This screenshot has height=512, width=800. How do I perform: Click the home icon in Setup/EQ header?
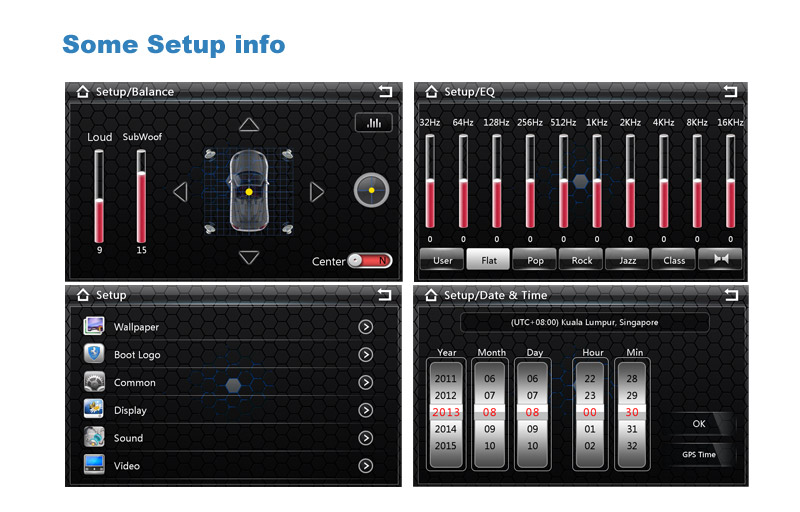click(x=431, y=92)
